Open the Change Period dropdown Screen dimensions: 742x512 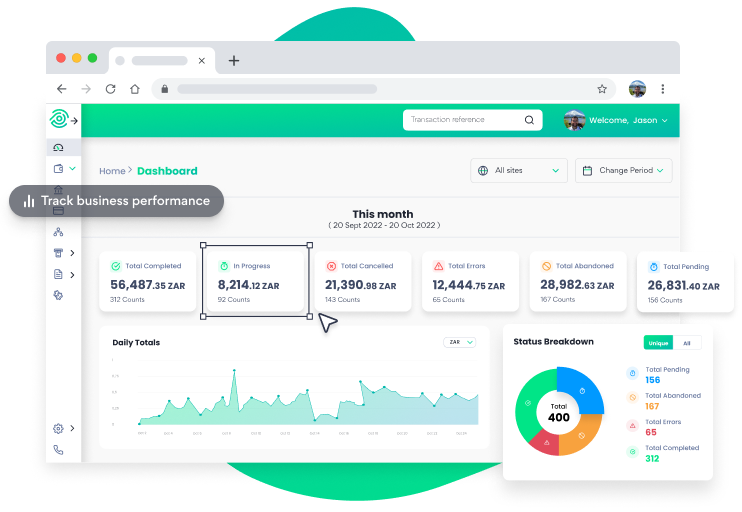[623, 171]
